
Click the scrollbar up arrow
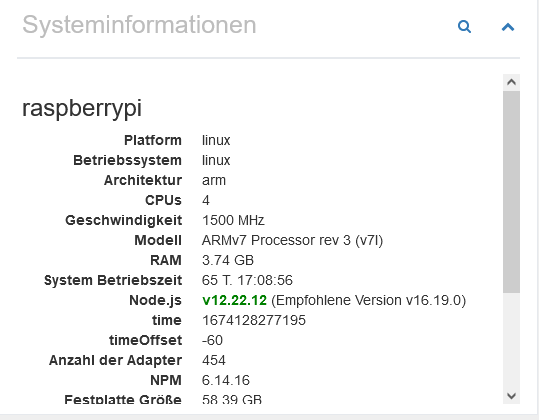point(511,82)
